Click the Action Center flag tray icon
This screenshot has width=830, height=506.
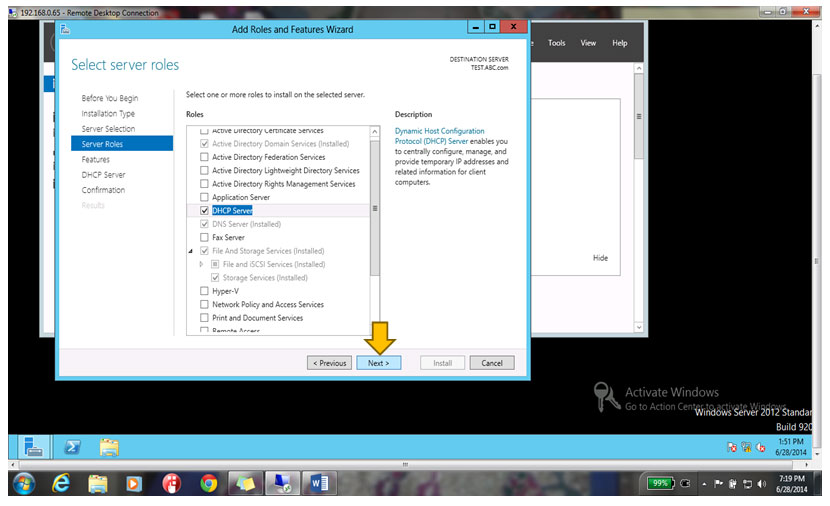[x=718, y=484]
